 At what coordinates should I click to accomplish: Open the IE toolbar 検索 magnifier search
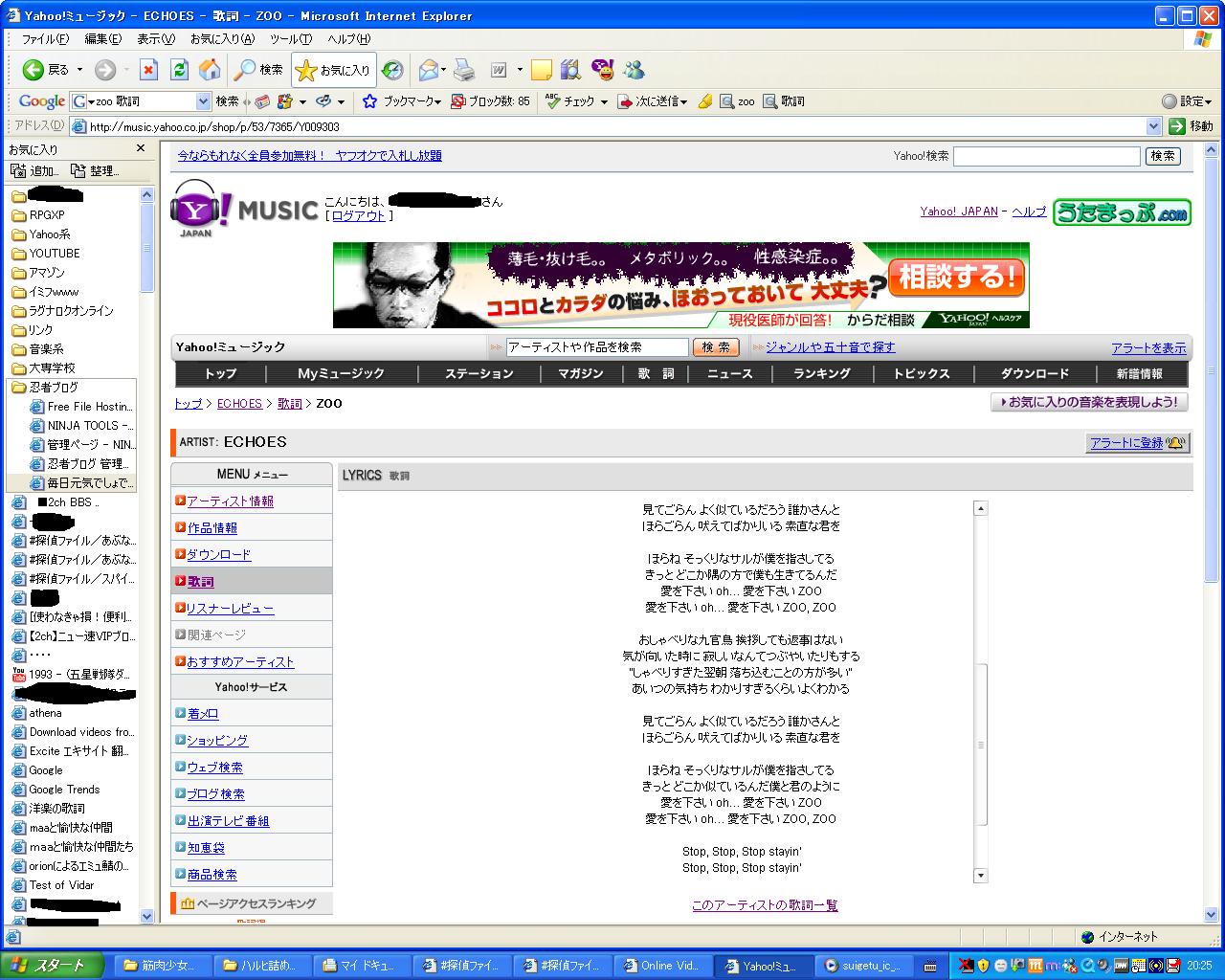pos(258,70)
